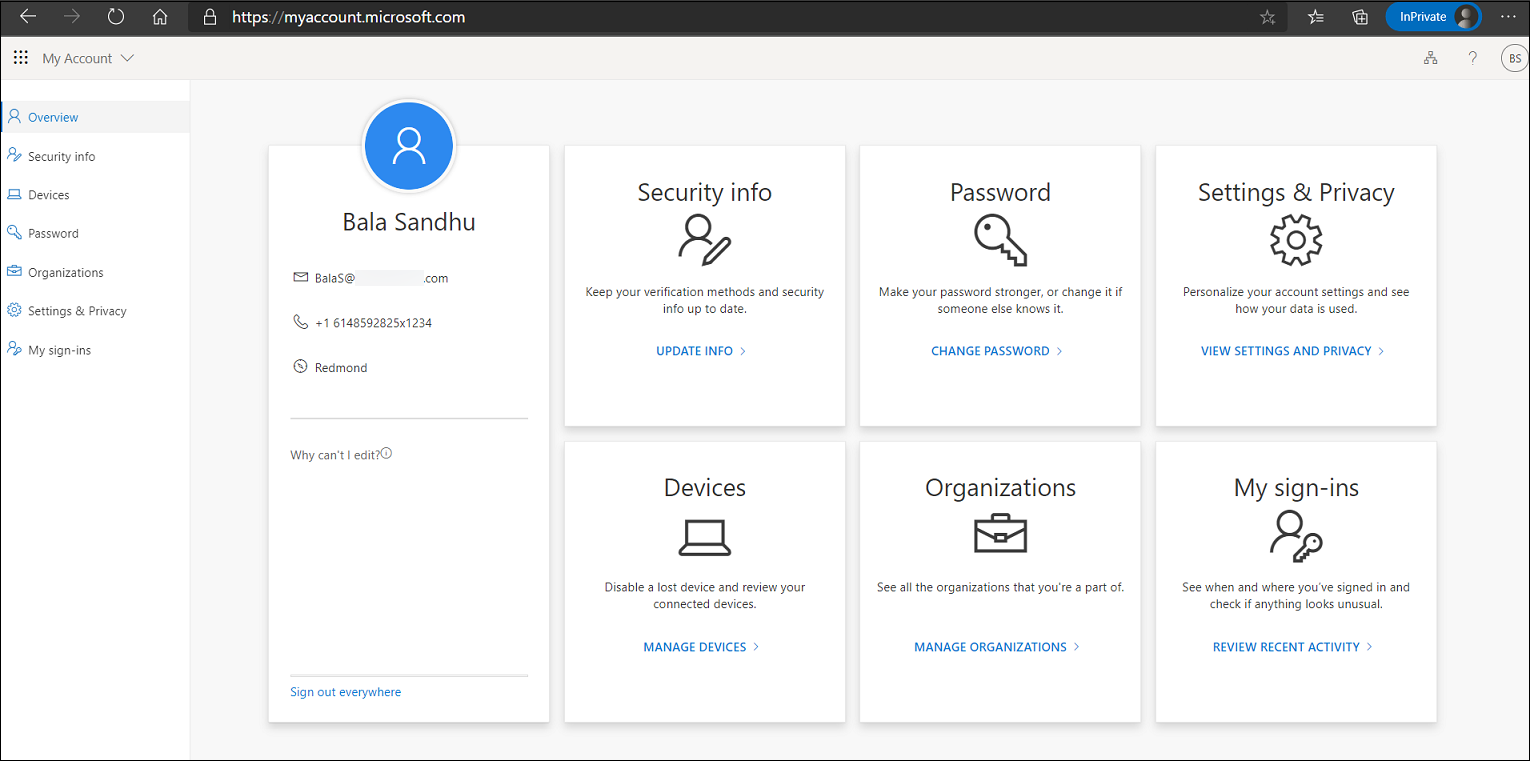The image size is (1530, 761).
Task: Click the browser refresh icon
Action: pos(116,17)
